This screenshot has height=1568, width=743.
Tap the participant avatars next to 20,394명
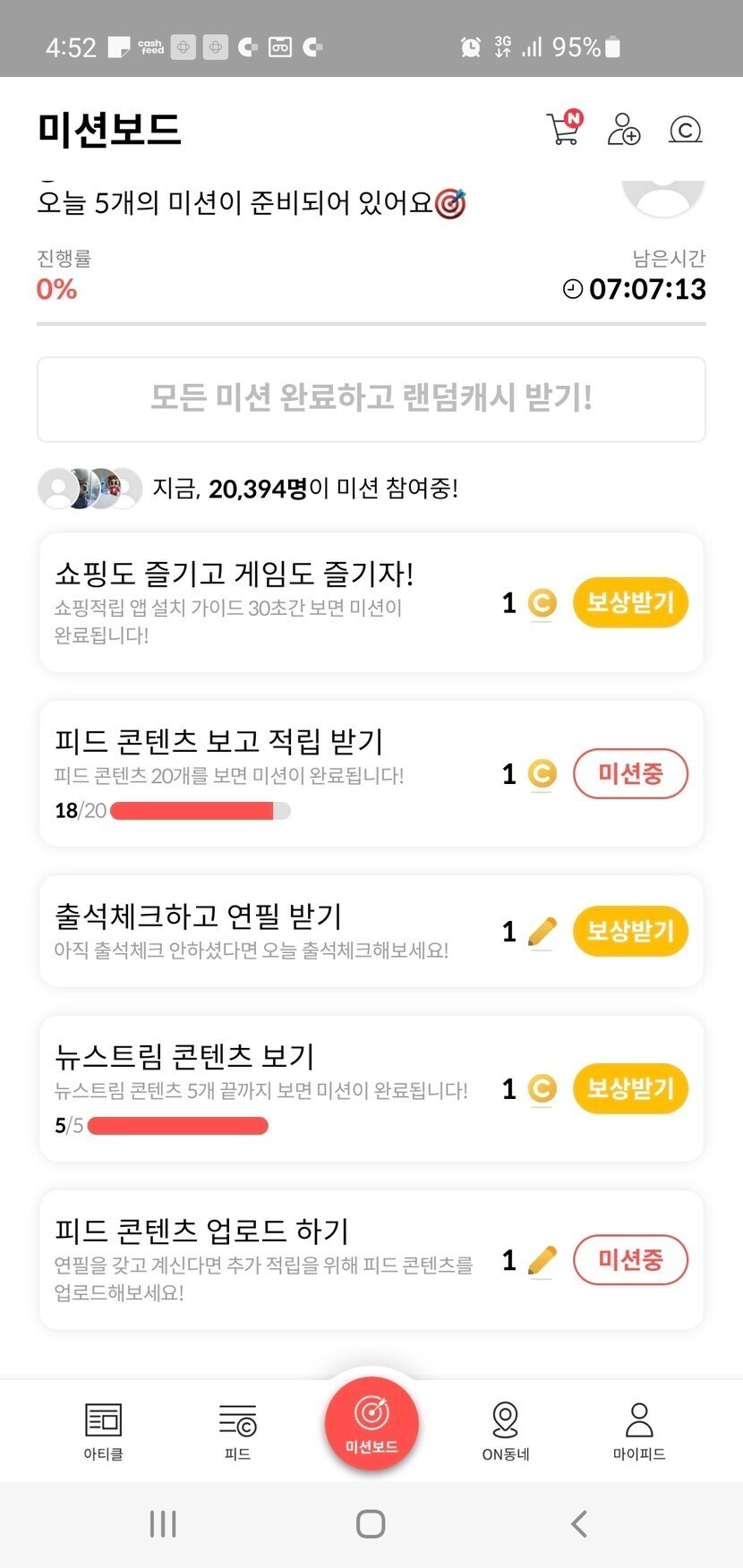coord(90,489)
